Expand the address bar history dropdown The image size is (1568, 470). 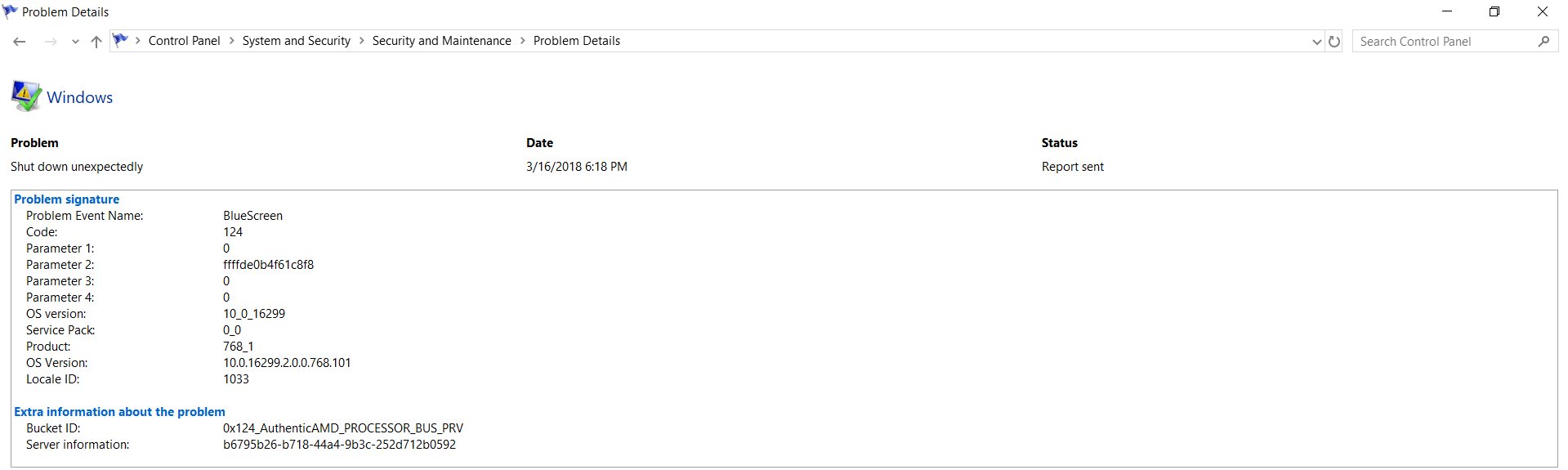[1316, 42]
